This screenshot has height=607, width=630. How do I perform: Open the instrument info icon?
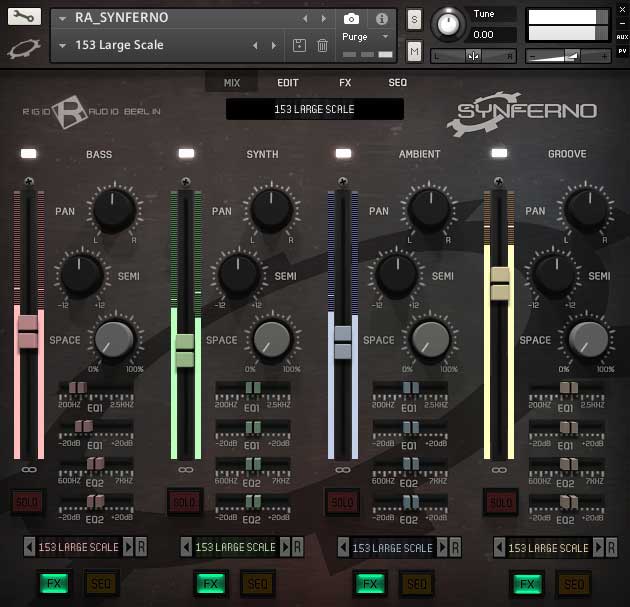381,18
